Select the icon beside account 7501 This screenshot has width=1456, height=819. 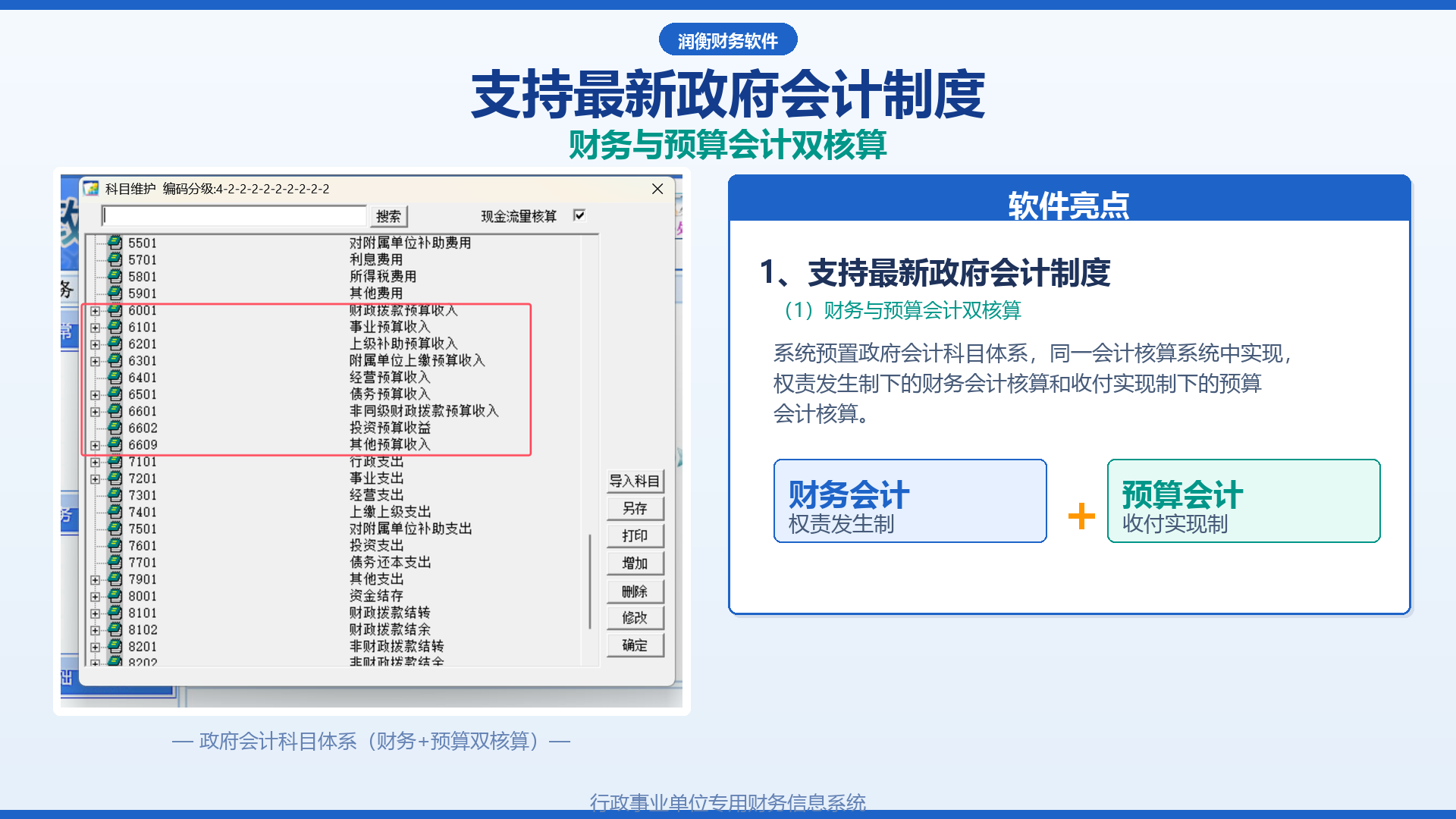[x=115, y=529]
